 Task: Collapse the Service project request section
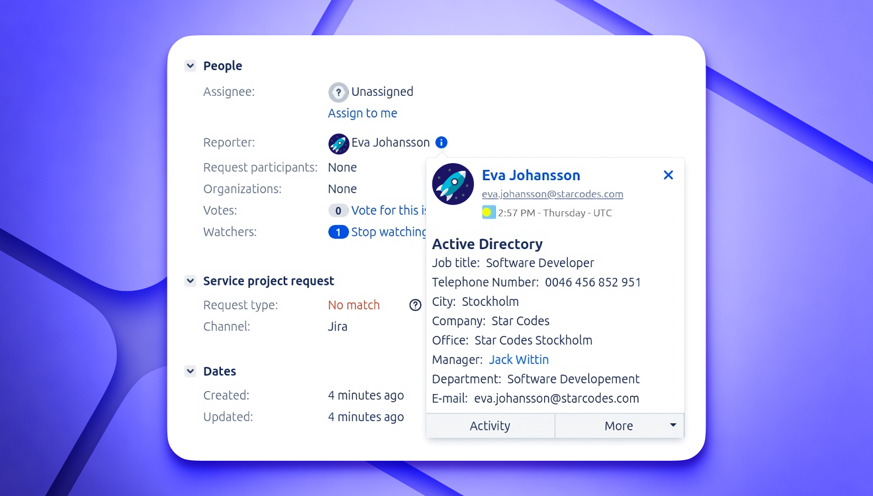[190, 281]
